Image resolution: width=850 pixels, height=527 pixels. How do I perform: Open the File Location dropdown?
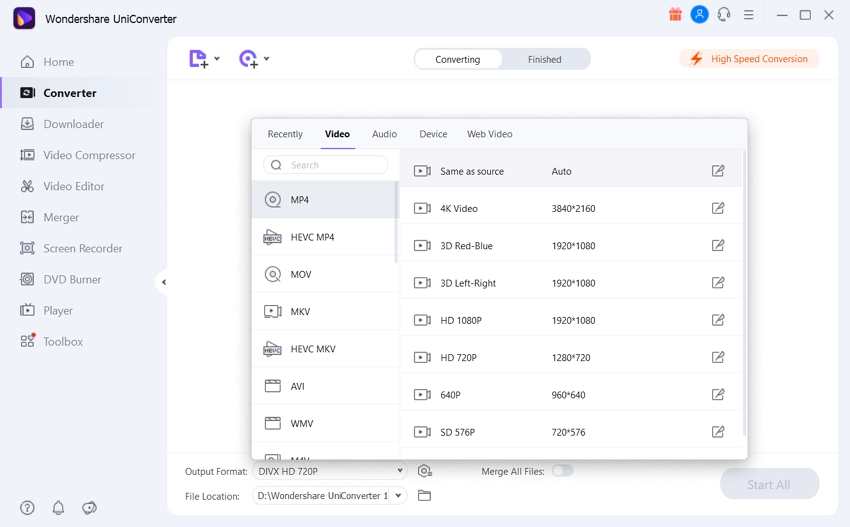398,495
